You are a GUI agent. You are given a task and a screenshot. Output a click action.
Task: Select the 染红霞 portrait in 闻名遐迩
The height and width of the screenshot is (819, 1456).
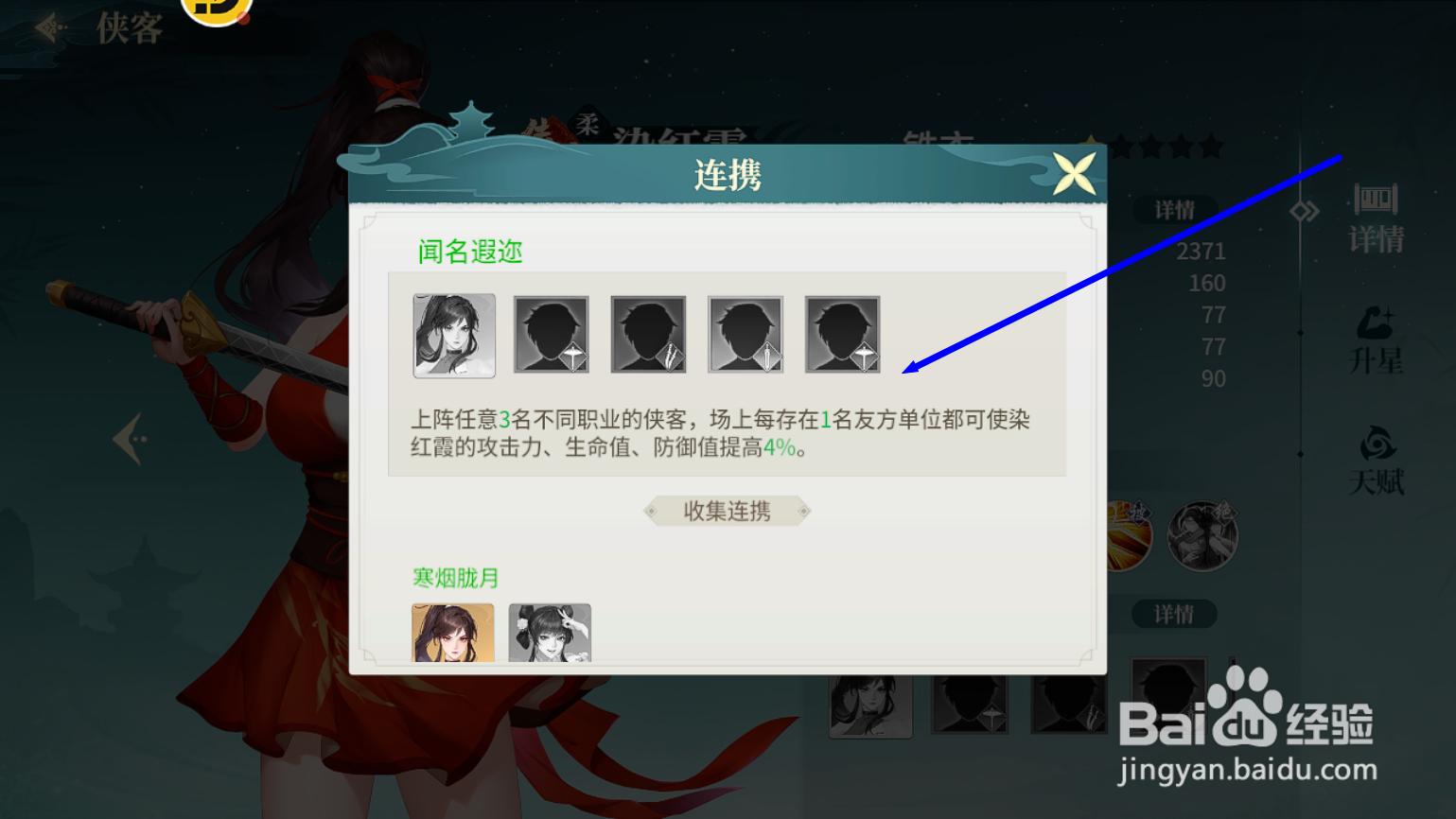(454, 336)
